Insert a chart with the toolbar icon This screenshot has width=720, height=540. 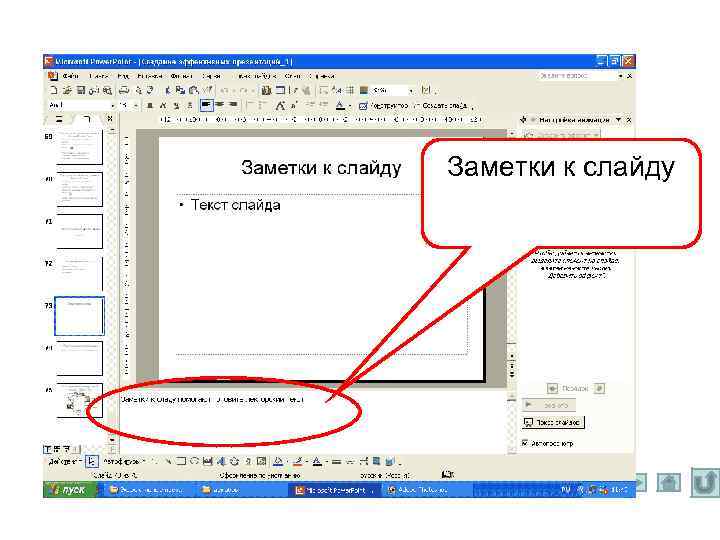[266, 90]
